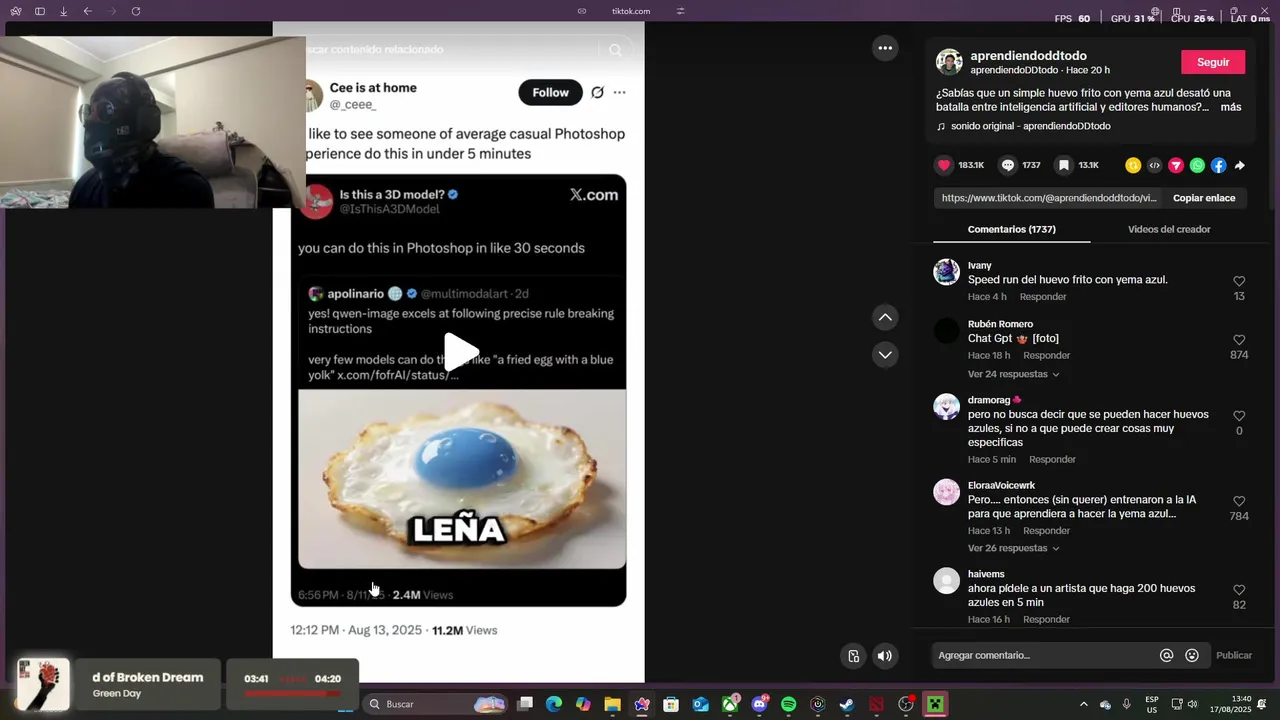This screenshot has width=1280, height=720.
Task: Expand the description with más
Action: coord(1230,107)
